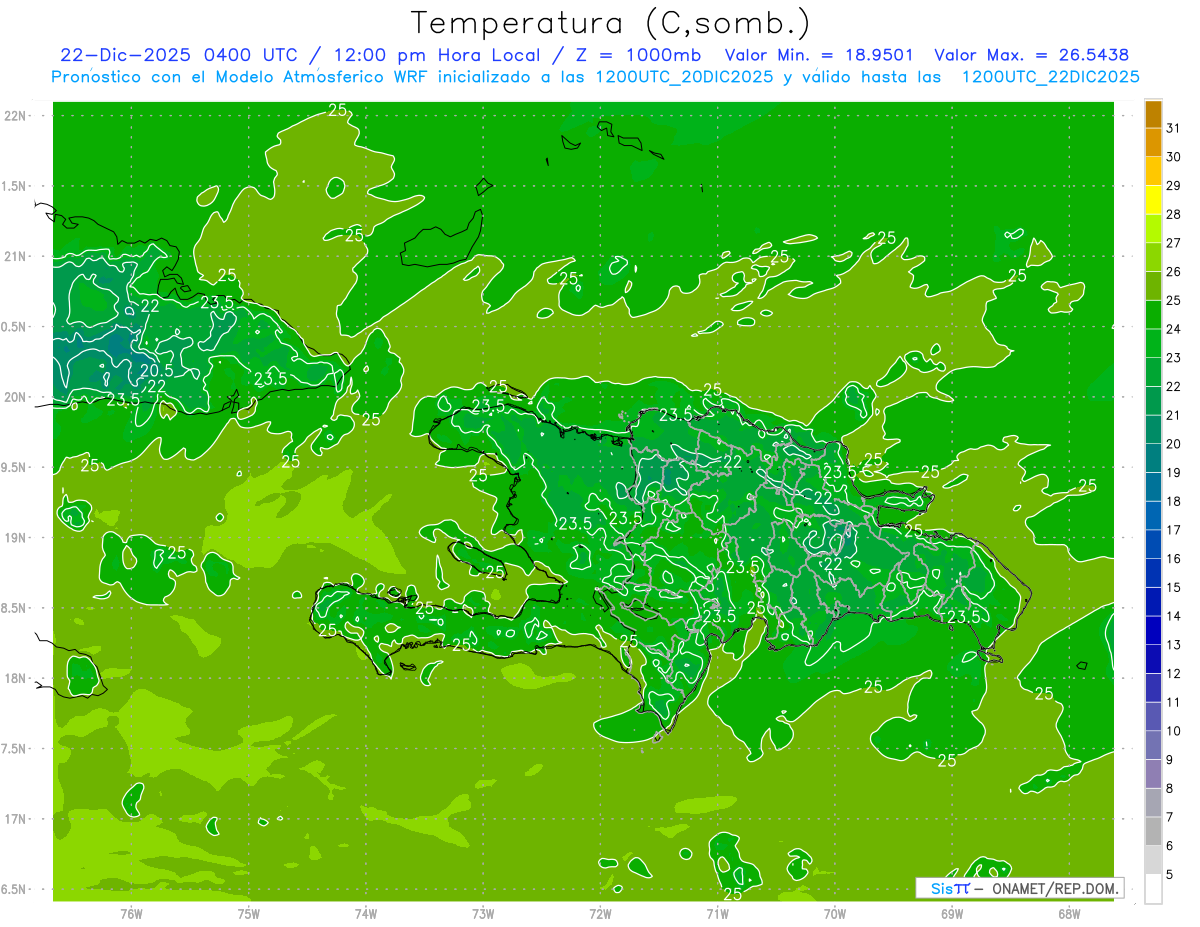Click the "20N" latitude axis label
1200x927 pixels.
coord(16,397)
